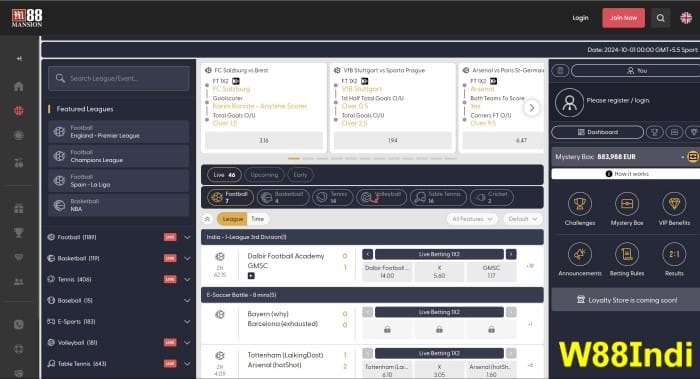Image resolution: width=700 pixels, height=379 pixels.
Task: Switch to the Upcoming matches filter
Action: pos(264,175)
